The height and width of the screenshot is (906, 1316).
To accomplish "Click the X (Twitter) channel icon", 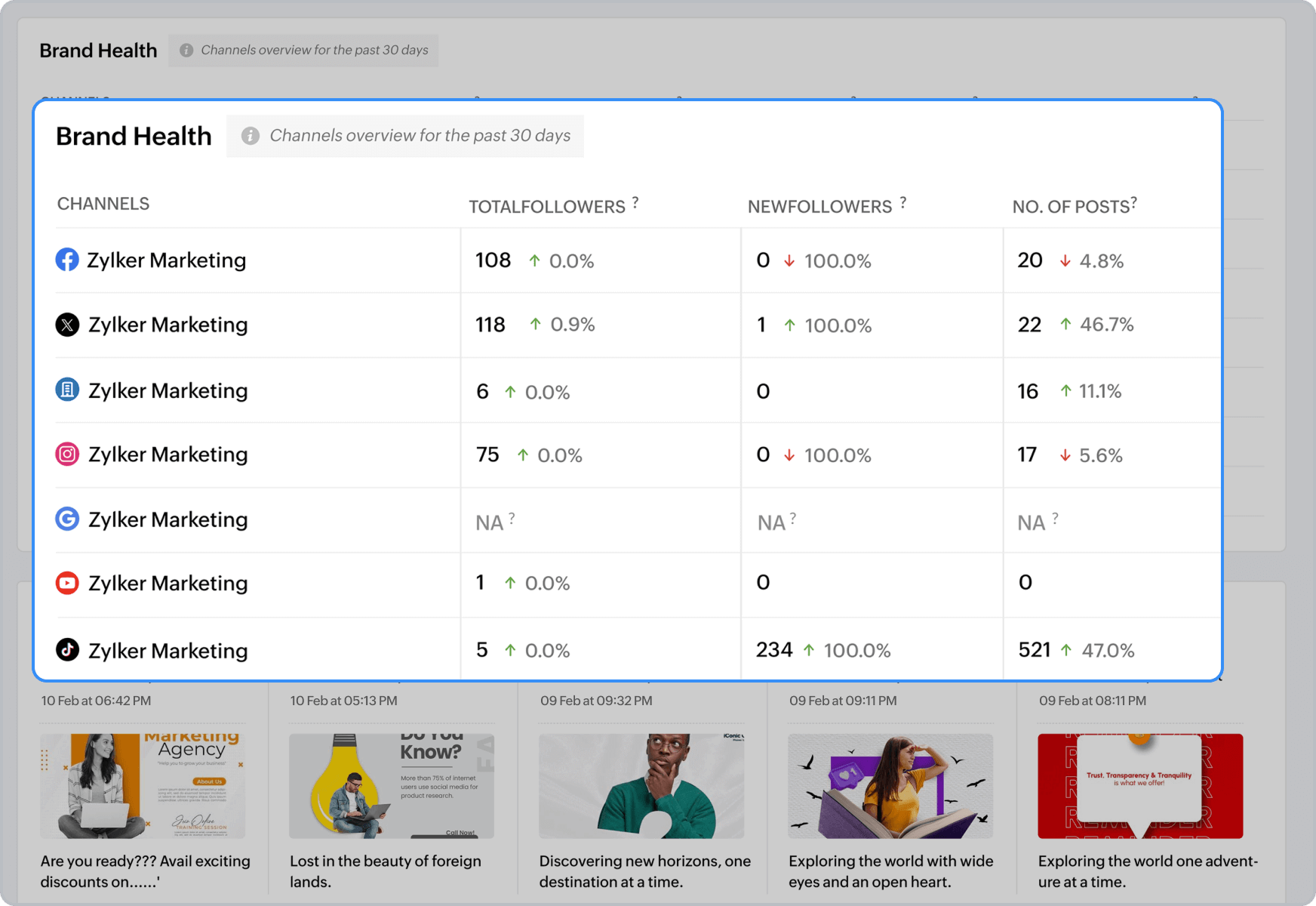I will 67,325.
